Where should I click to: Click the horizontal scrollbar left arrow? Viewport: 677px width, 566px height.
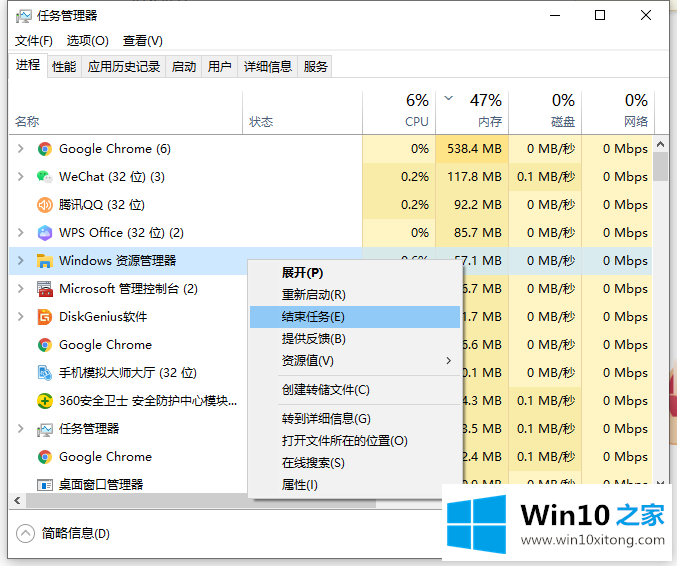tap(17, 501)
